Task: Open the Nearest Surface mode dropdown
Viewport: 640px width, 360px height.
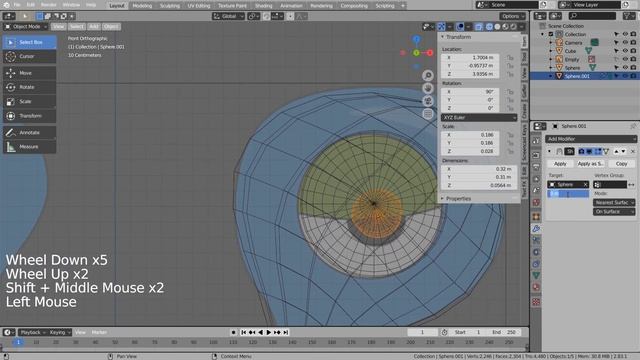Action: tap(614, 202)
